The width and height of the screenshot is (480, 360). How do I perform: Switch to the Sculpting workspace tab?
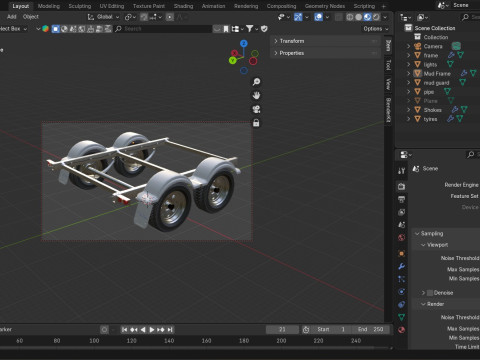80,6
